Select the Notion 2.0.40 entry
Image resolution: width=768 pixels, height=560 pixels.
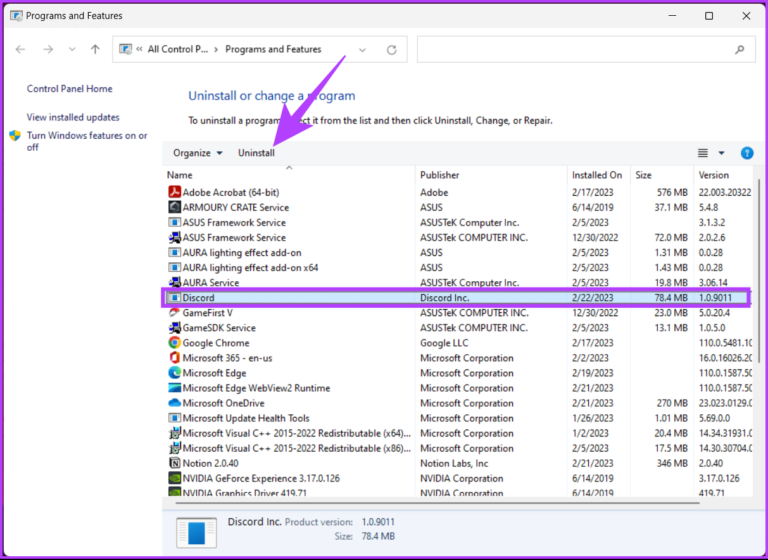pos(211,463)
